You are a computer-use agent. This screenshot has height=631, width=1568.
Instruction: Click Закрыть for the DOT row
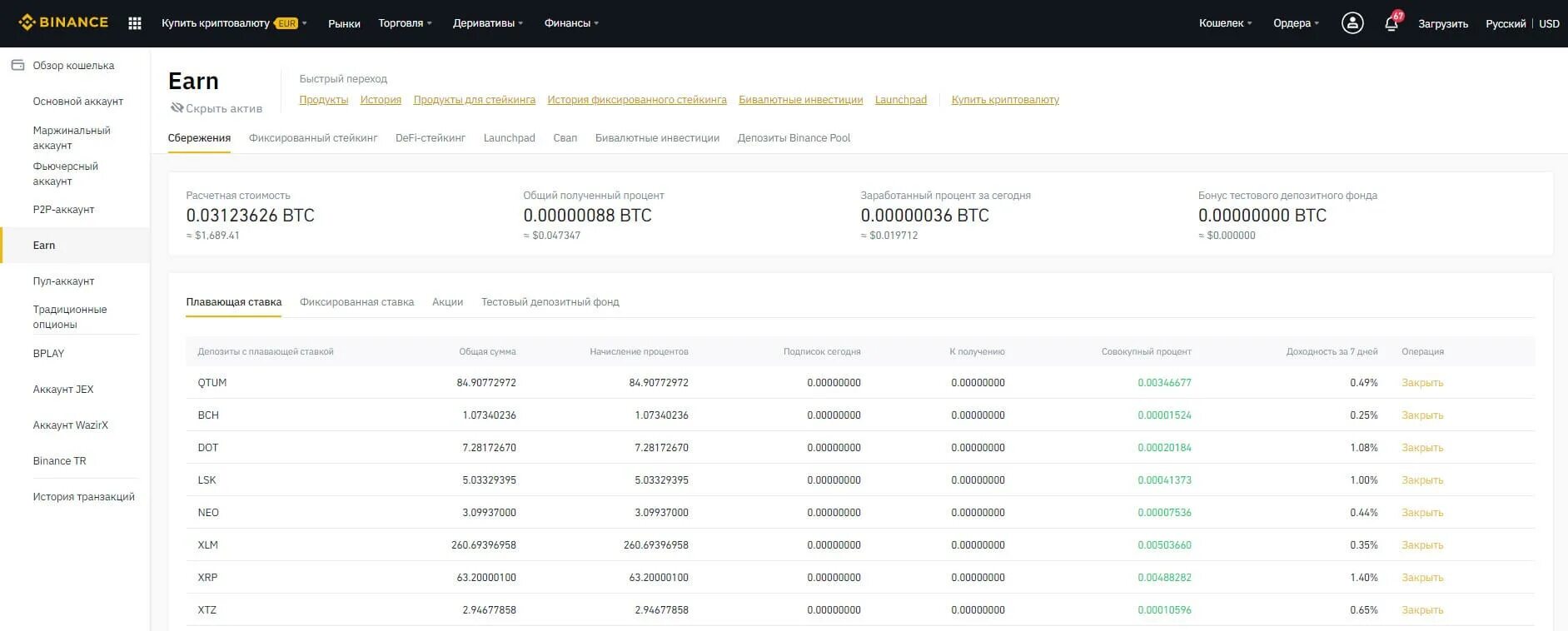tap(1422, 448)
